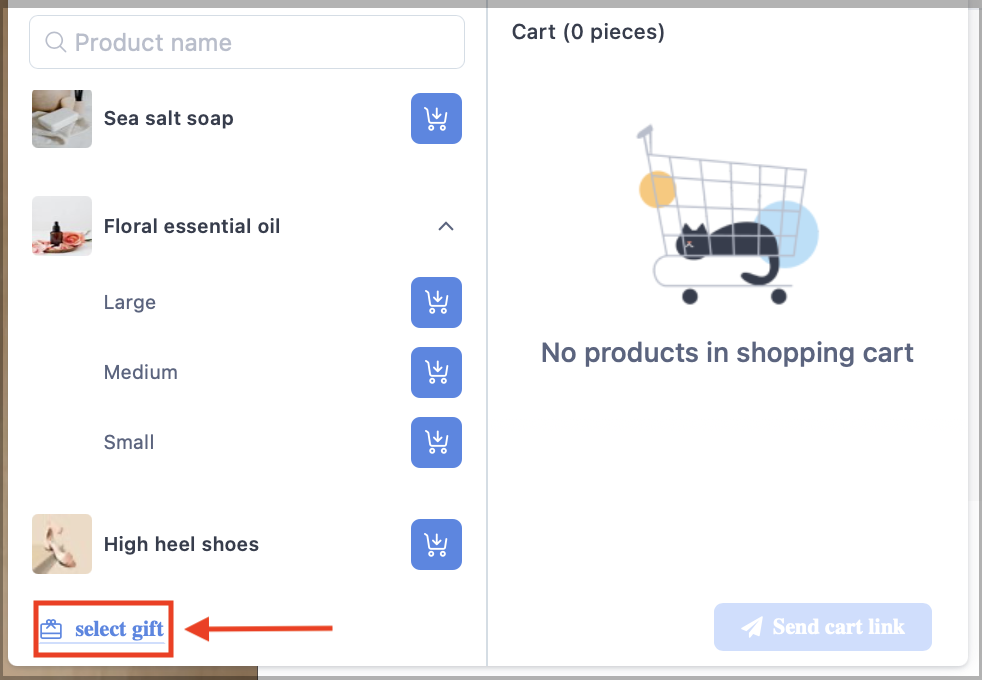982x680 pixels.
Task: Collapse Floral essential oil variants chevron
Action: (445, 226)
